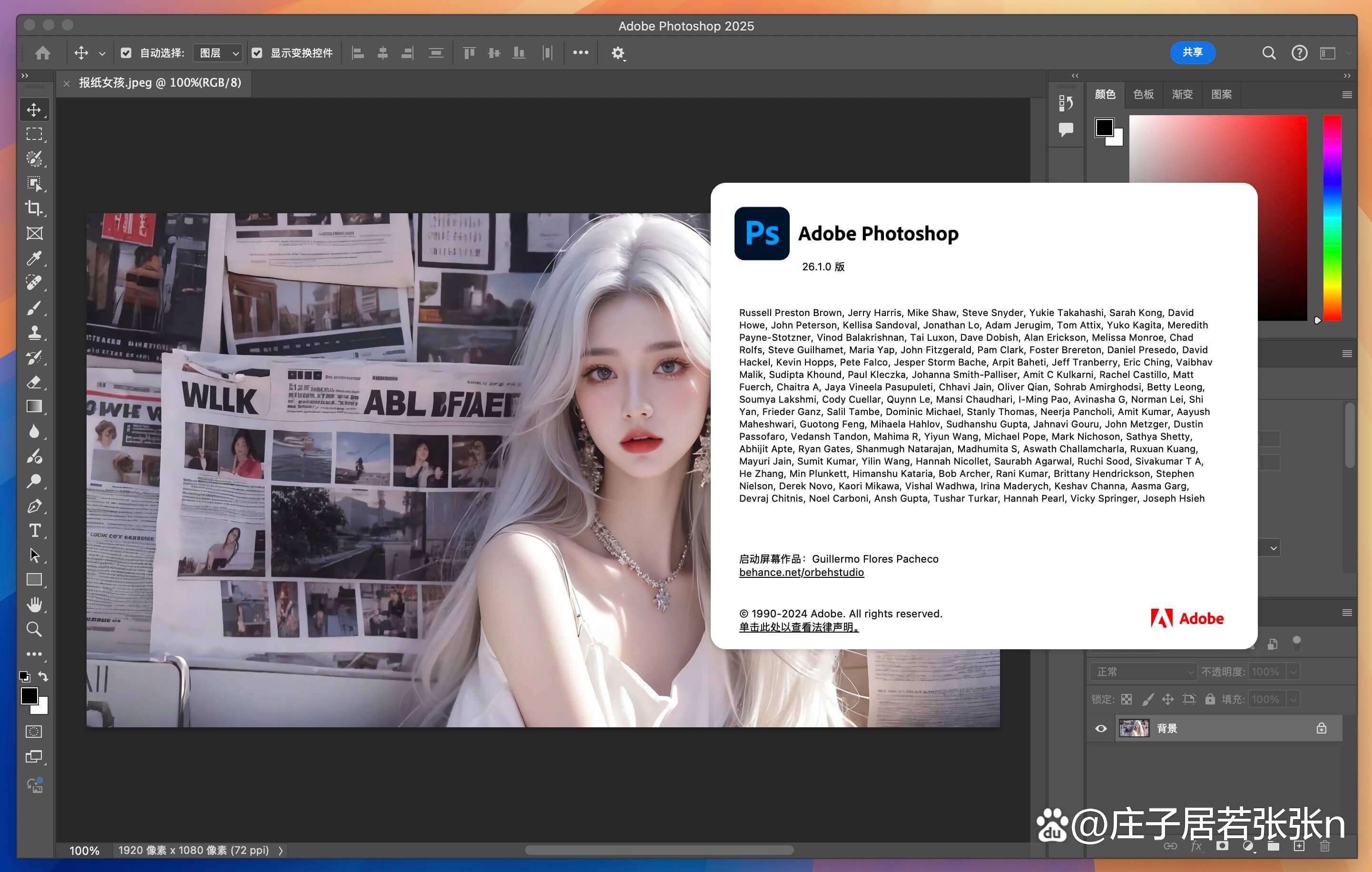Open the color panel hamburger menu
1372x872 pixels.
1347,95
